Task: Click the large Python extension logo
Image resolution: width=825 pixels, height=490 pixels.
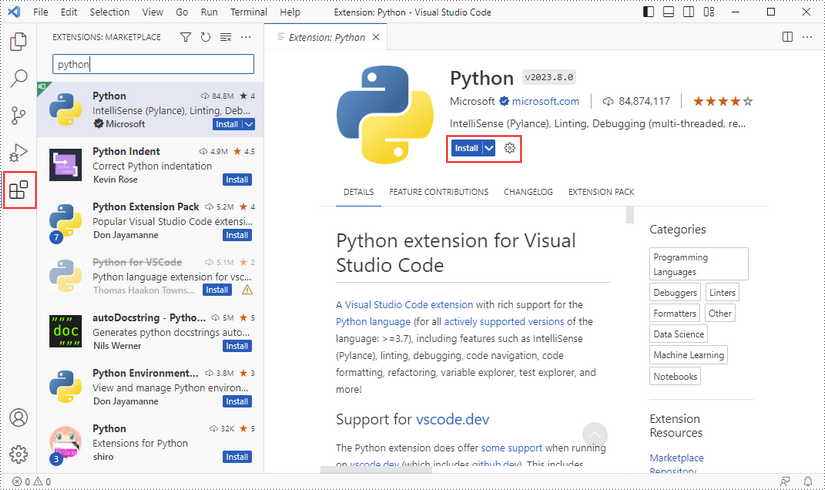Action: pyautogui.click(x=385, y=115)
